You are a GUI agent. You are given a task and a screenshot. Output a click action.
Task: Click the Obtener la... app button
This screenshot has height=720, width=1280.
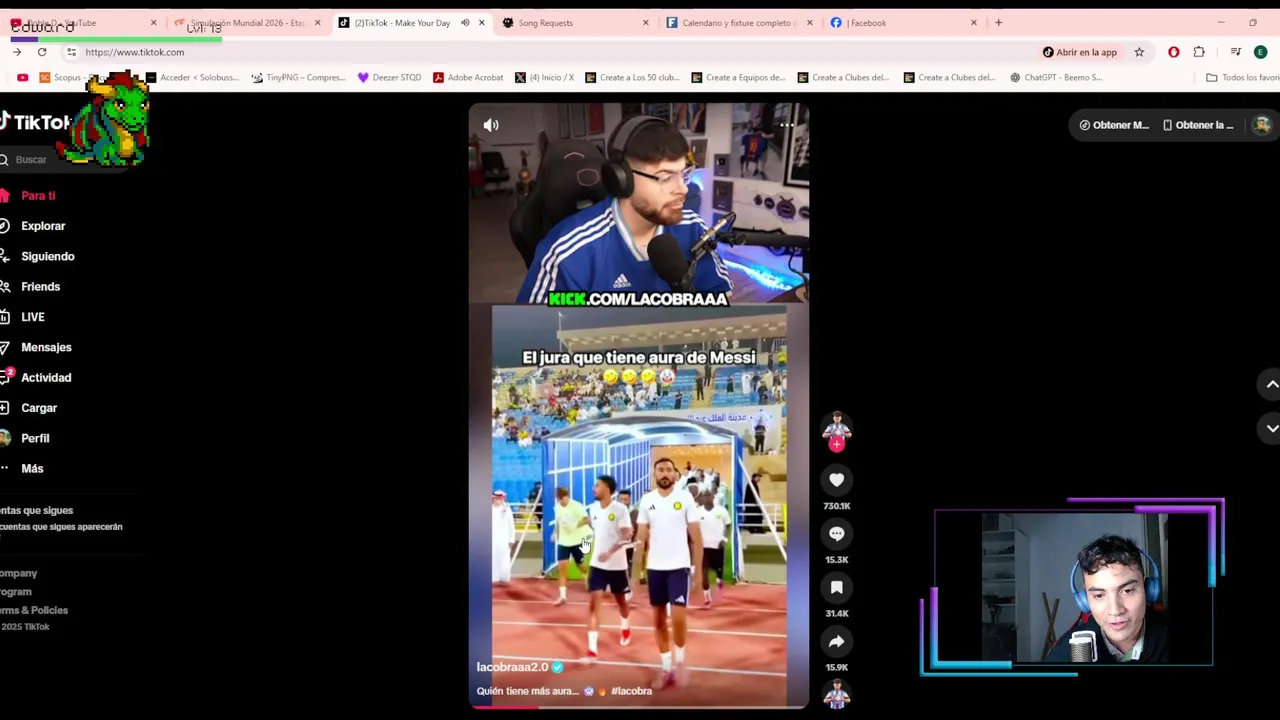(x=1198, y=125)
